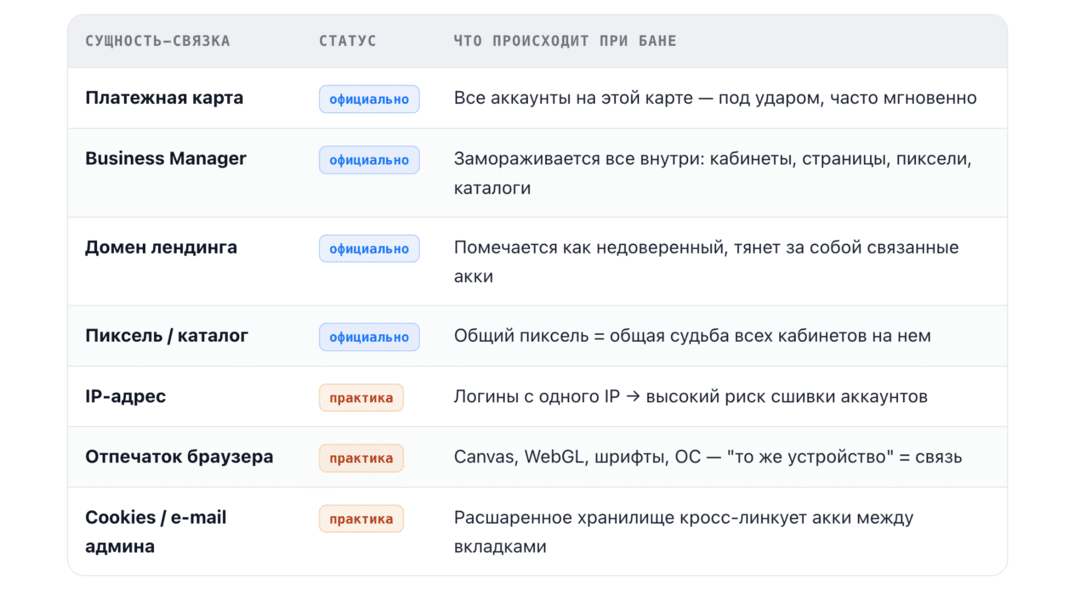Click text 'Замораживается все внутри: кабинеты'

[x=623, y=158]
